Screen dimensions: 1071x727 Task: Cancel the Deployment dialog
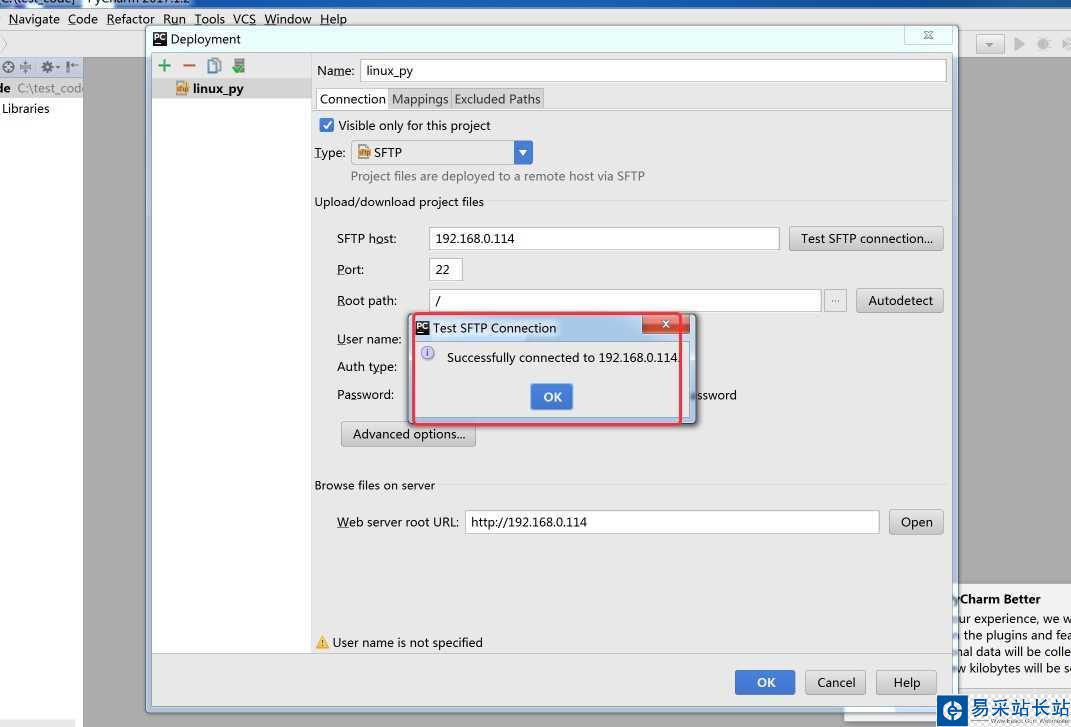tap(835, 683)
